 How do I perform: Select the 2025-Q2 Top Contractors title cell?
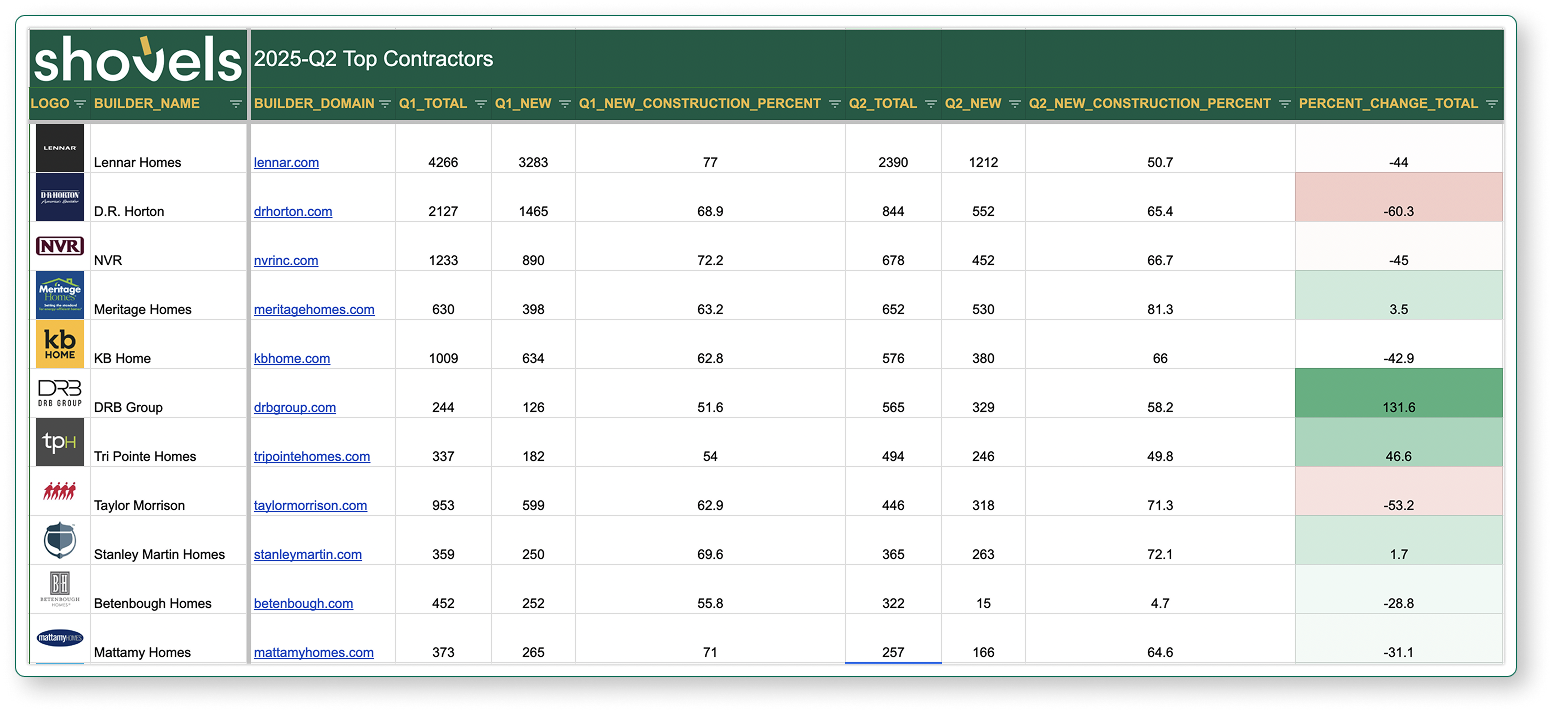click(x=373, y=59)
